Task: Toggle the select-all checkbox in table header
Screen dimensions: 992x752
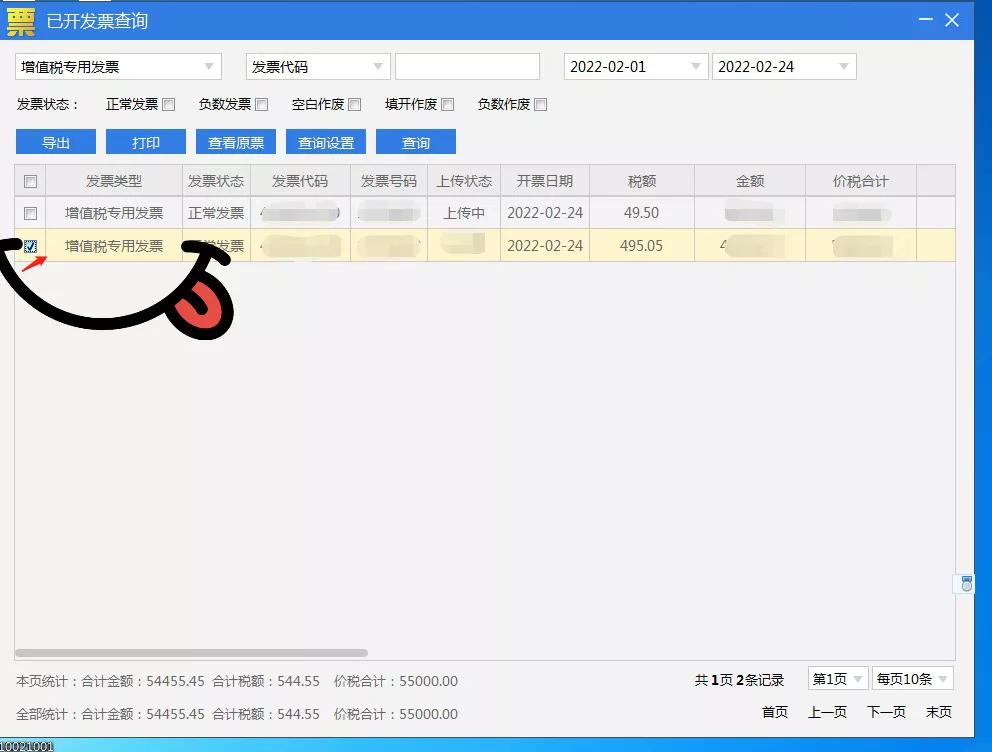Action: point(30,181)
